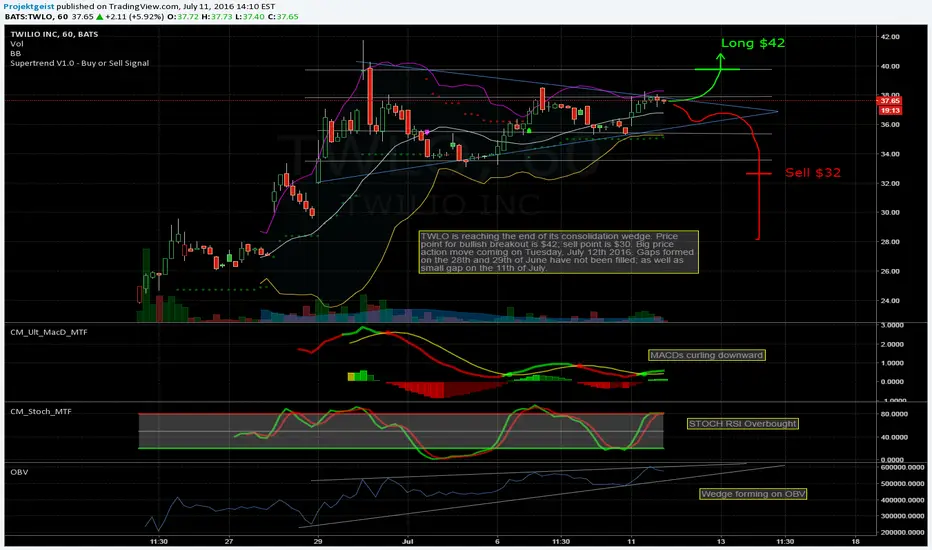Image resolution: width=932 pixels, height=550 pixels.
Task: Click the O:37.72 open value
Action: tap(183, 17)
